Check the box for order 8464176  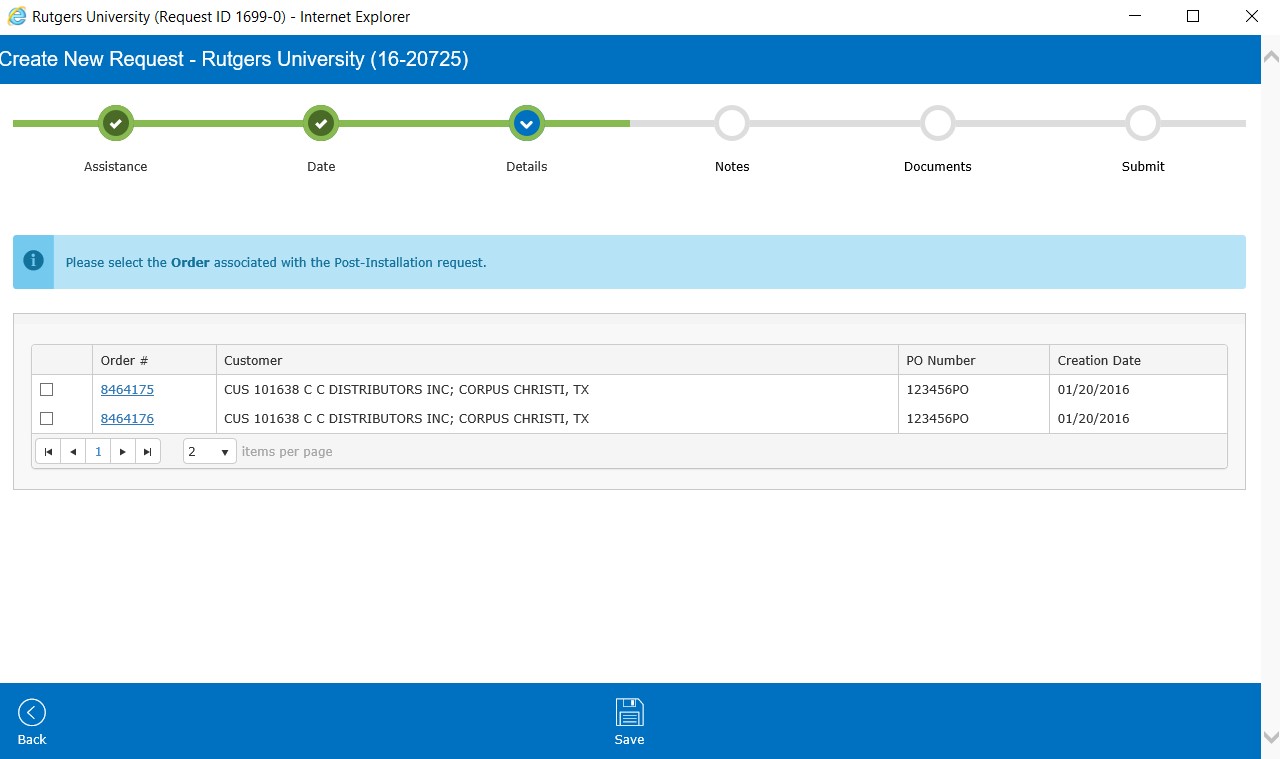(46, 419)
